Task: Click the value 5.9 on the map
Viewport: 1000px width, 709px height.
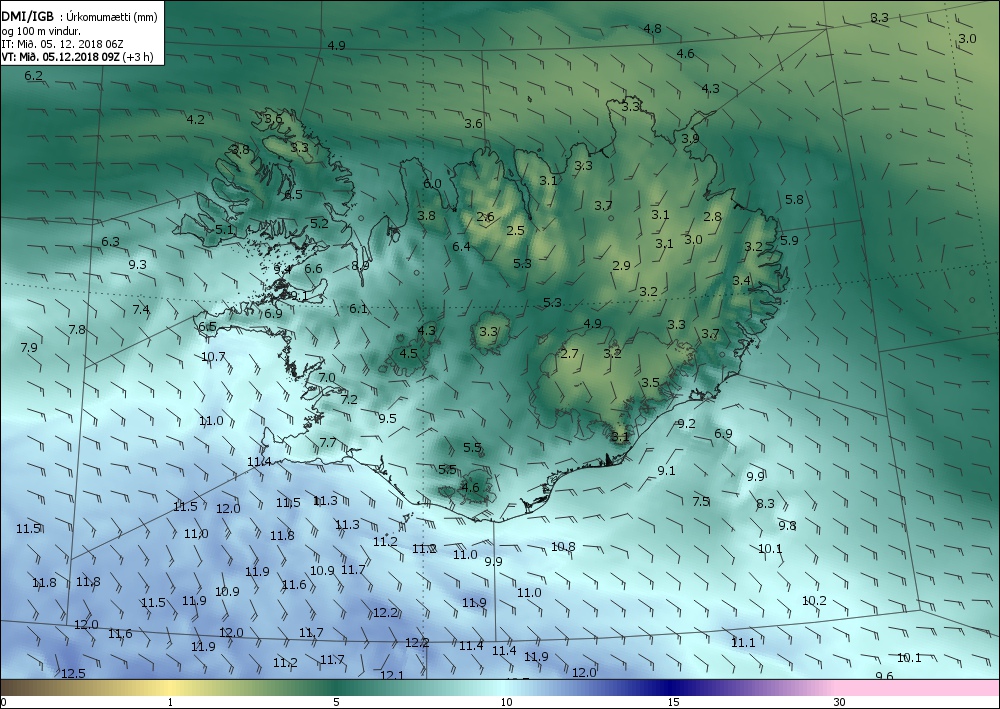Action: click(x=790, y=240)
